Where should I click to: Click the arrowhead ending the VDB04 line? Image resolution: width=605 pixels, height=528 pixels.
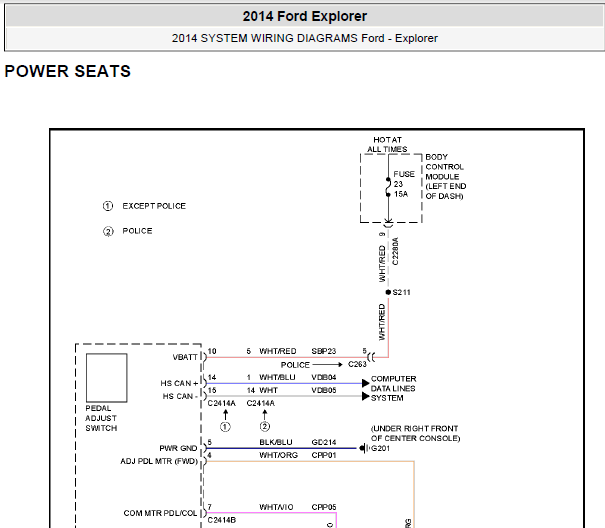[365, 383]
